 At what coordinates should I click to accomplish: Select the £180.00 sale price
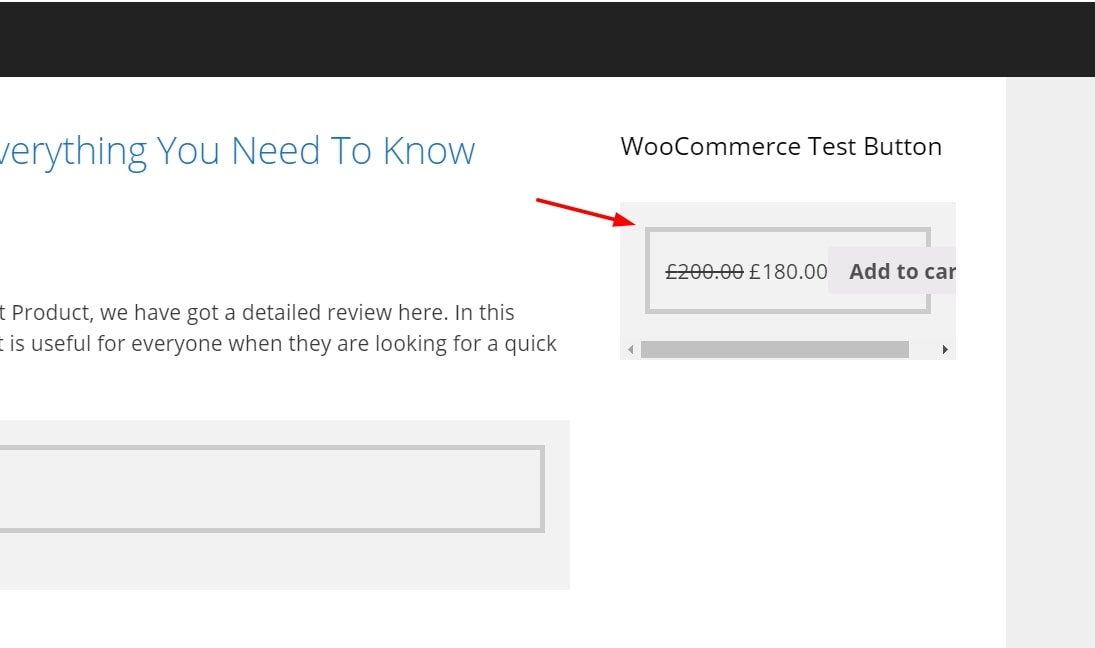click(x=788, y=272)
